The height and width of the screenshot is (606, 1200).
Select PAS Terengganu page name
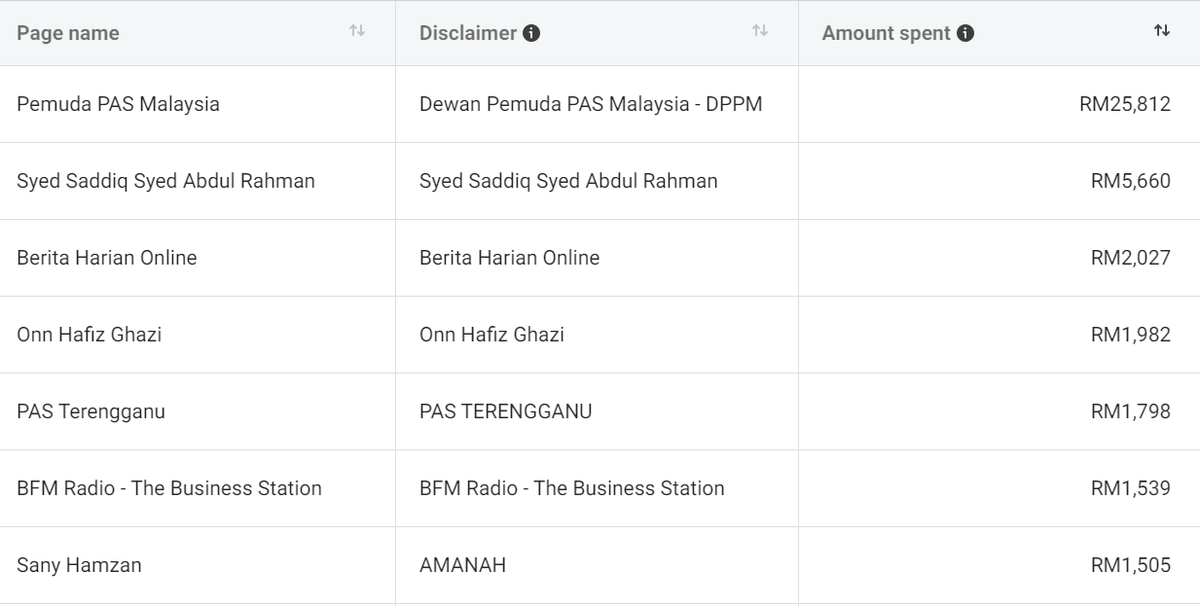click(91, 412)
